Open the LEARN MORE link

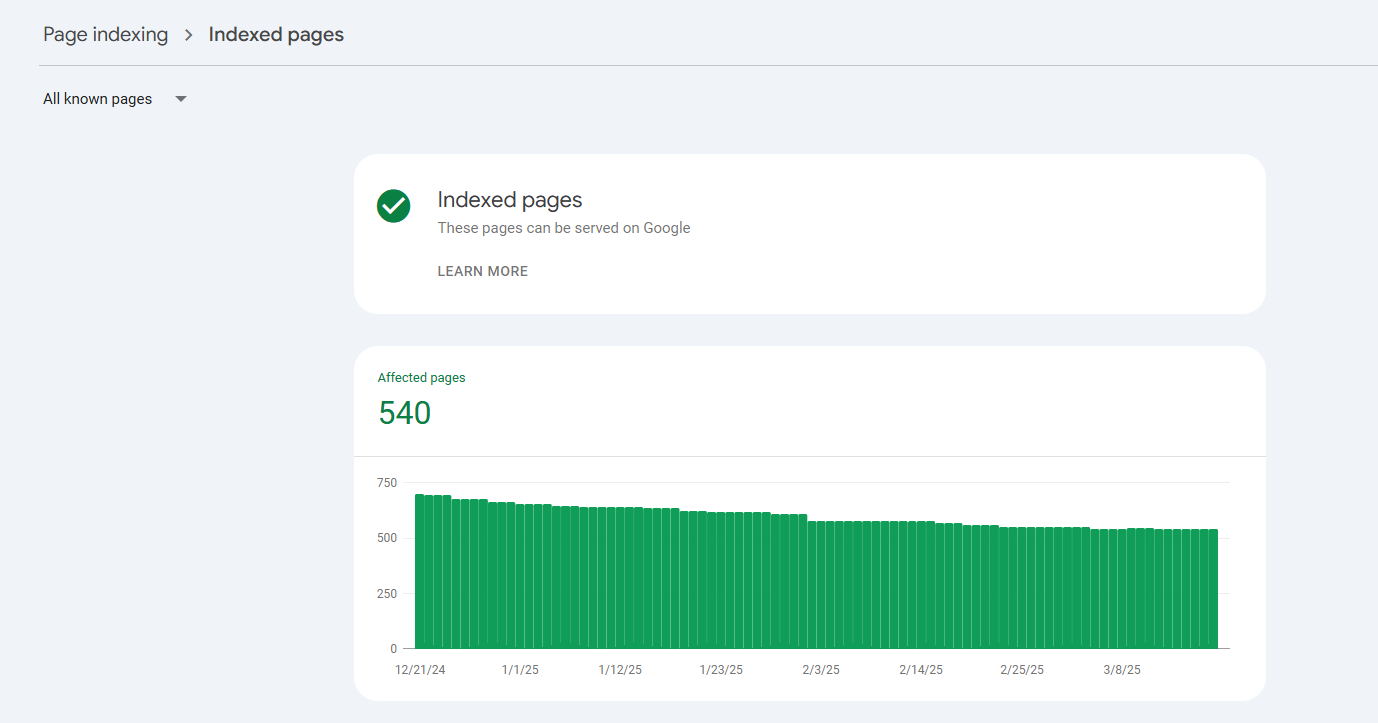click(x=483, y=271)
